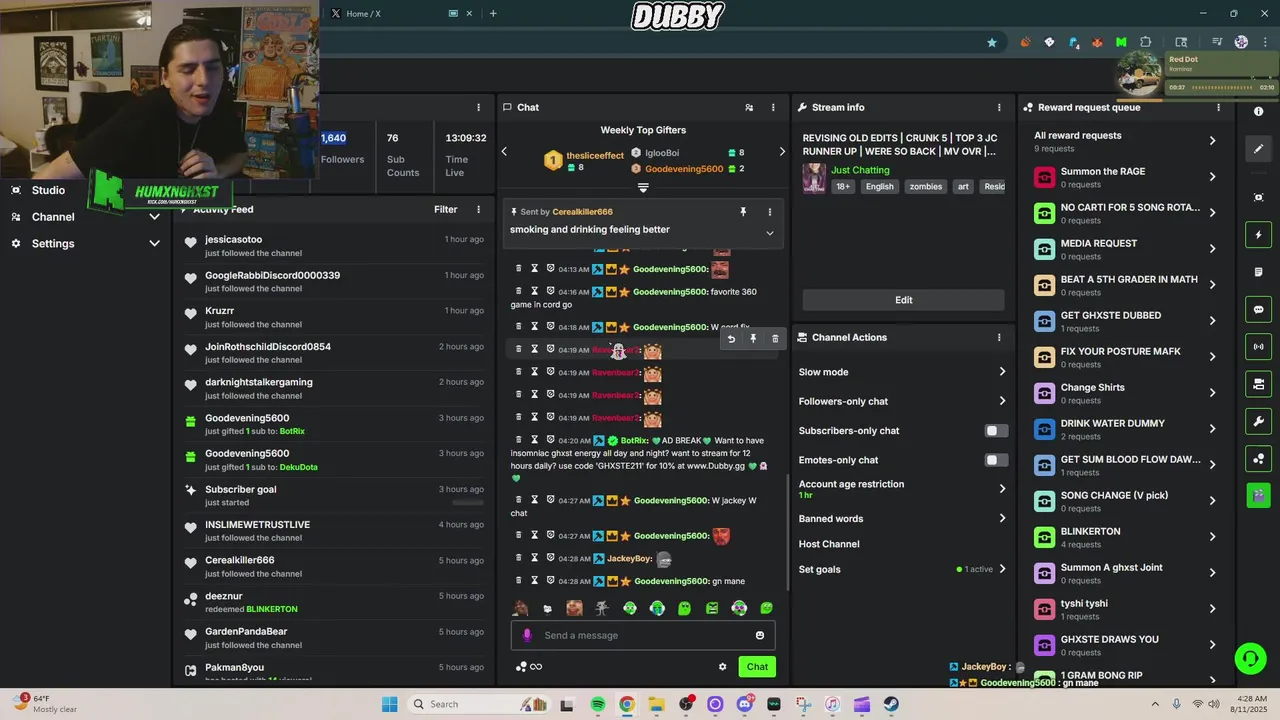Image resolution: width=1280 pixels, height=720 pixels.
Task: Toggle Emotes-only chat switch
Action: (x=996, y=460)
